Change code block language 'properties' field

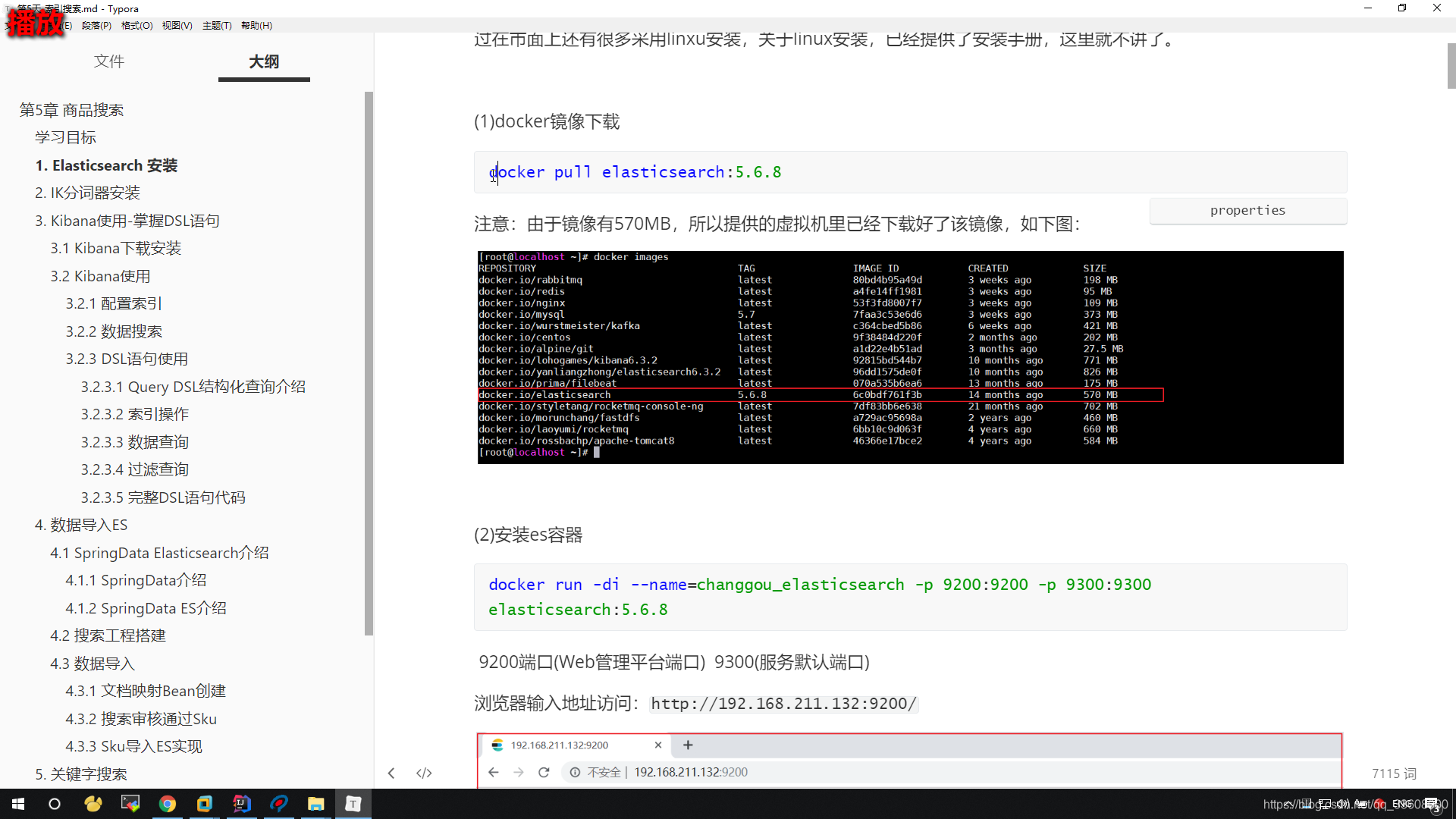click(x=1247, y=210)
